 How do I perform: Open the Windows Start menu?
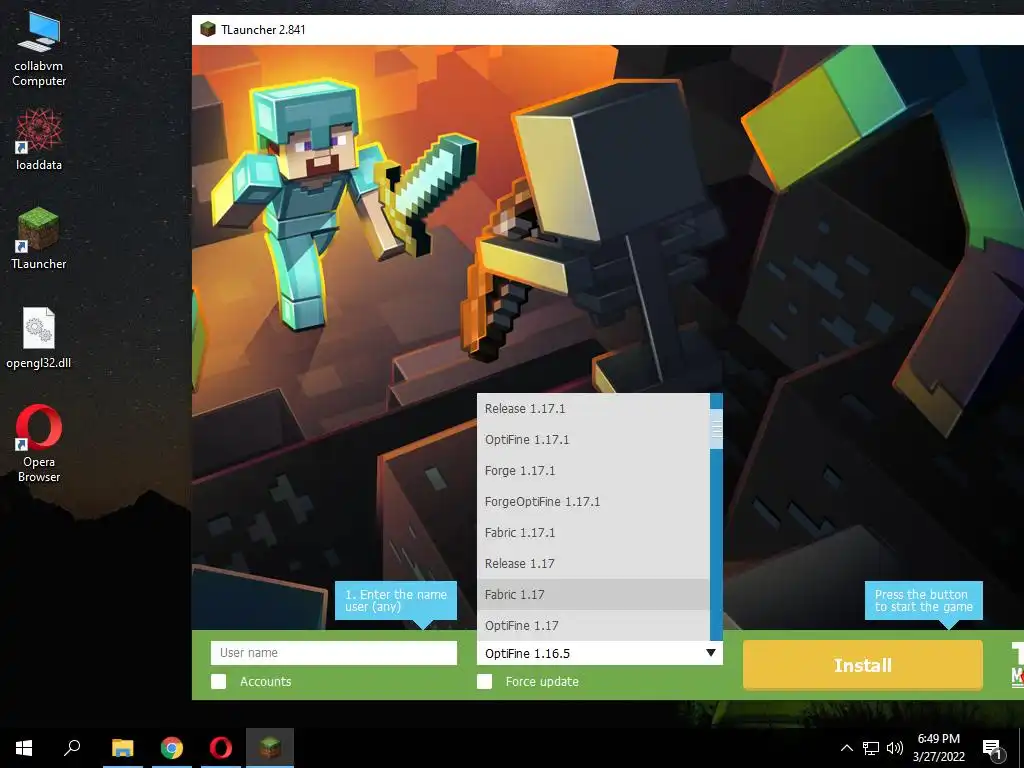pos(24,748)
